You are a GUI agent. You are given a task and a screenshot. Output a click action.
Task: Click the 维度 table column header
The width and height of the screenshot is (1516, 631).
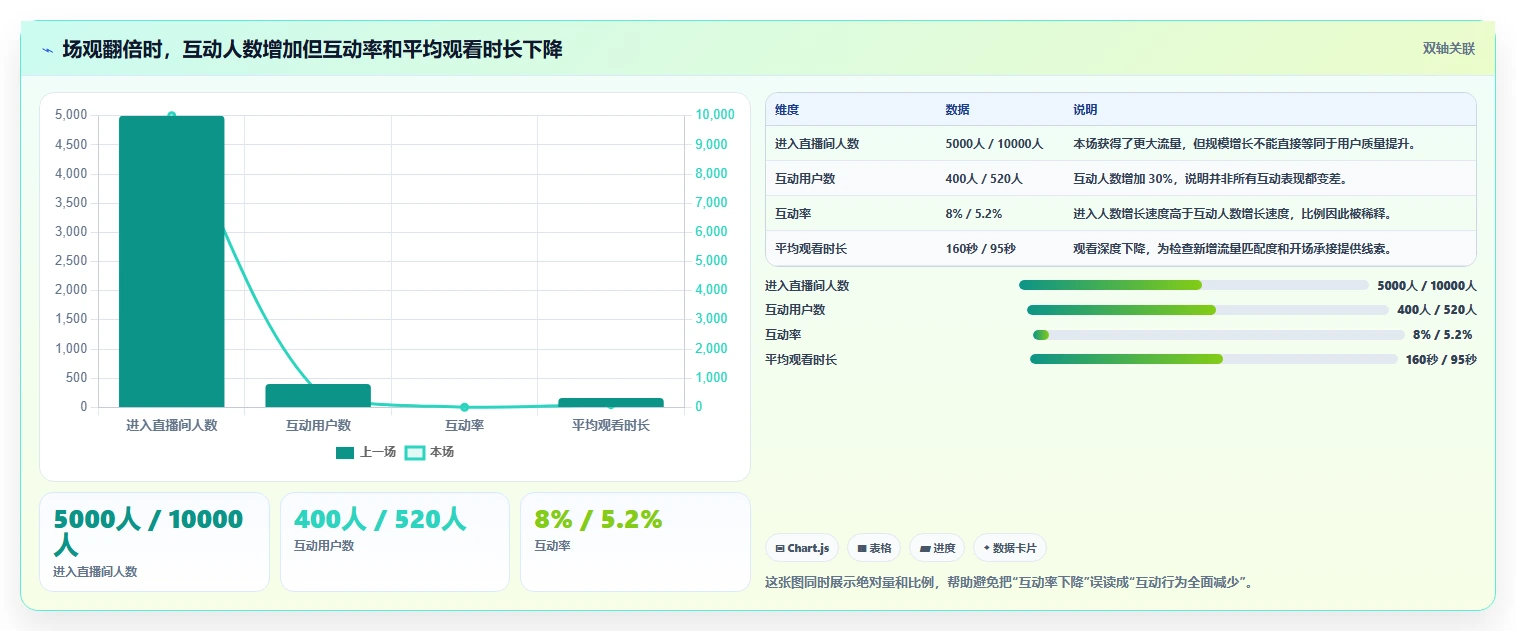[787, 109]
